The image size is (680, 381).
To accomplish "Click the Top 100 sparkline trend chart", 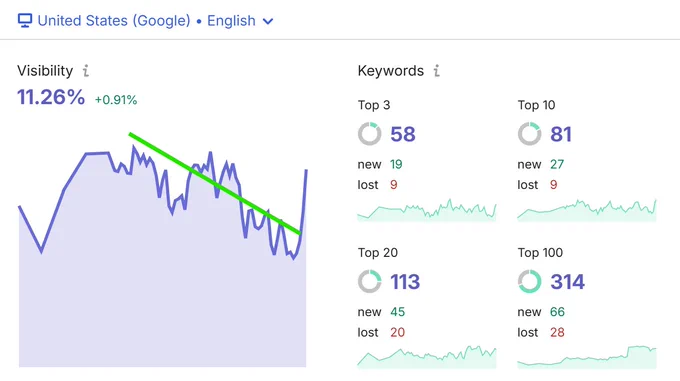I will tap(587, 357).
